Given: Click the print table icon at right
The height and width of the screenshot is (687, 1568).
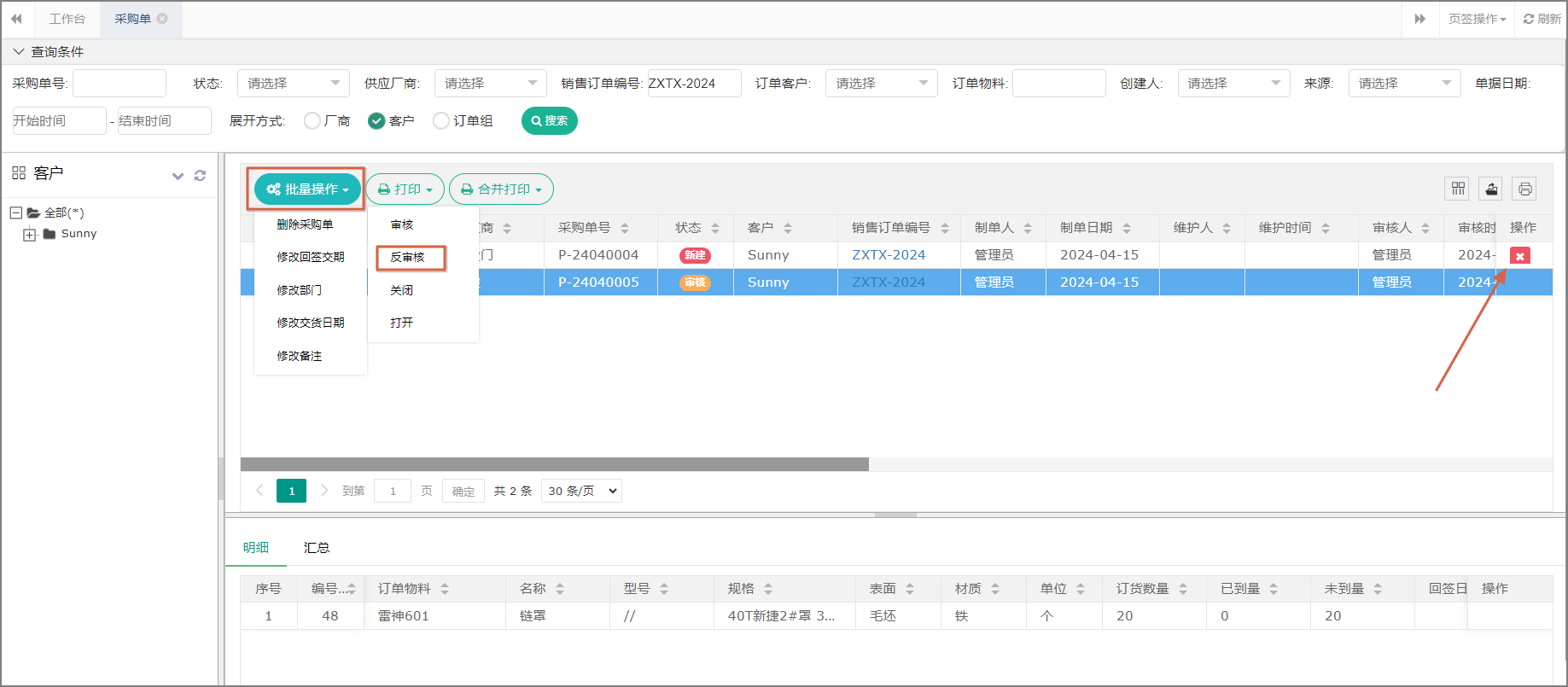Looking at the screenshot, I should [x=1524, y=189].
